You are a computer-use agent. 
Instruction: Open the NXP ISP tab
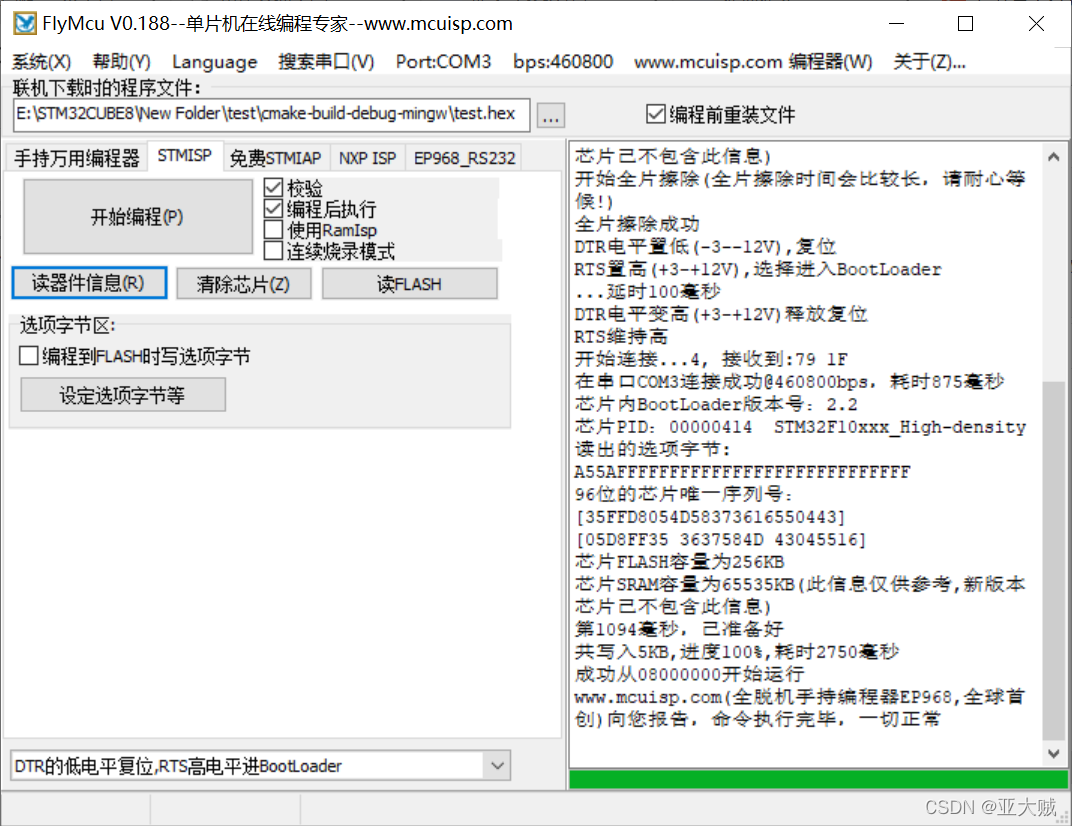(367, 158)
